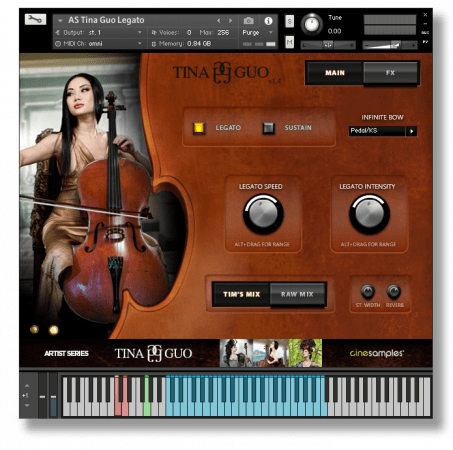Screen dimensions: 453x450
Task: Adjust the volume slider in header
Action: tap(389, 45)
